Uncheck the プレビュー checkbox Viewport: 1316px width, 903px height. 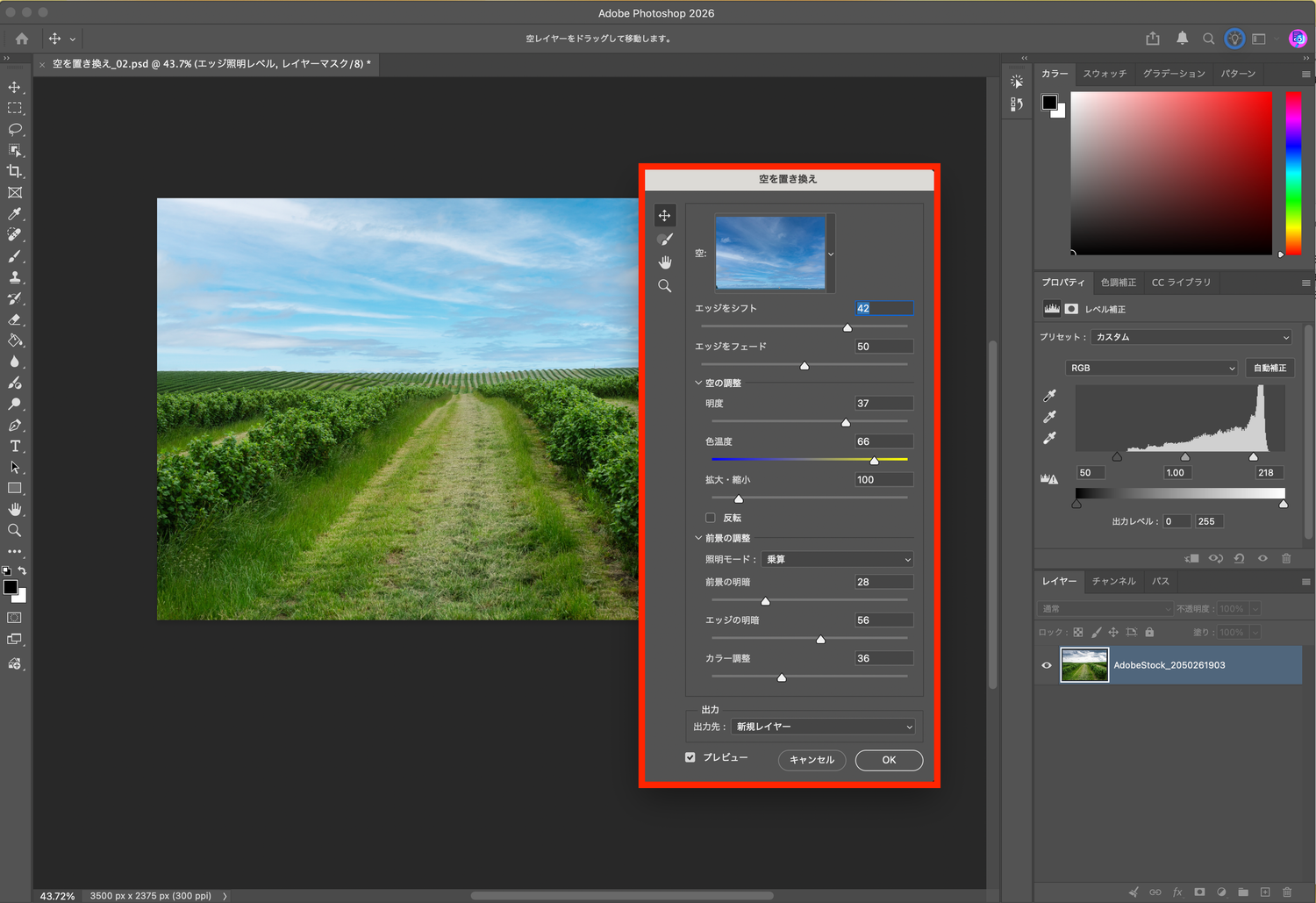(x=690, y=757)
